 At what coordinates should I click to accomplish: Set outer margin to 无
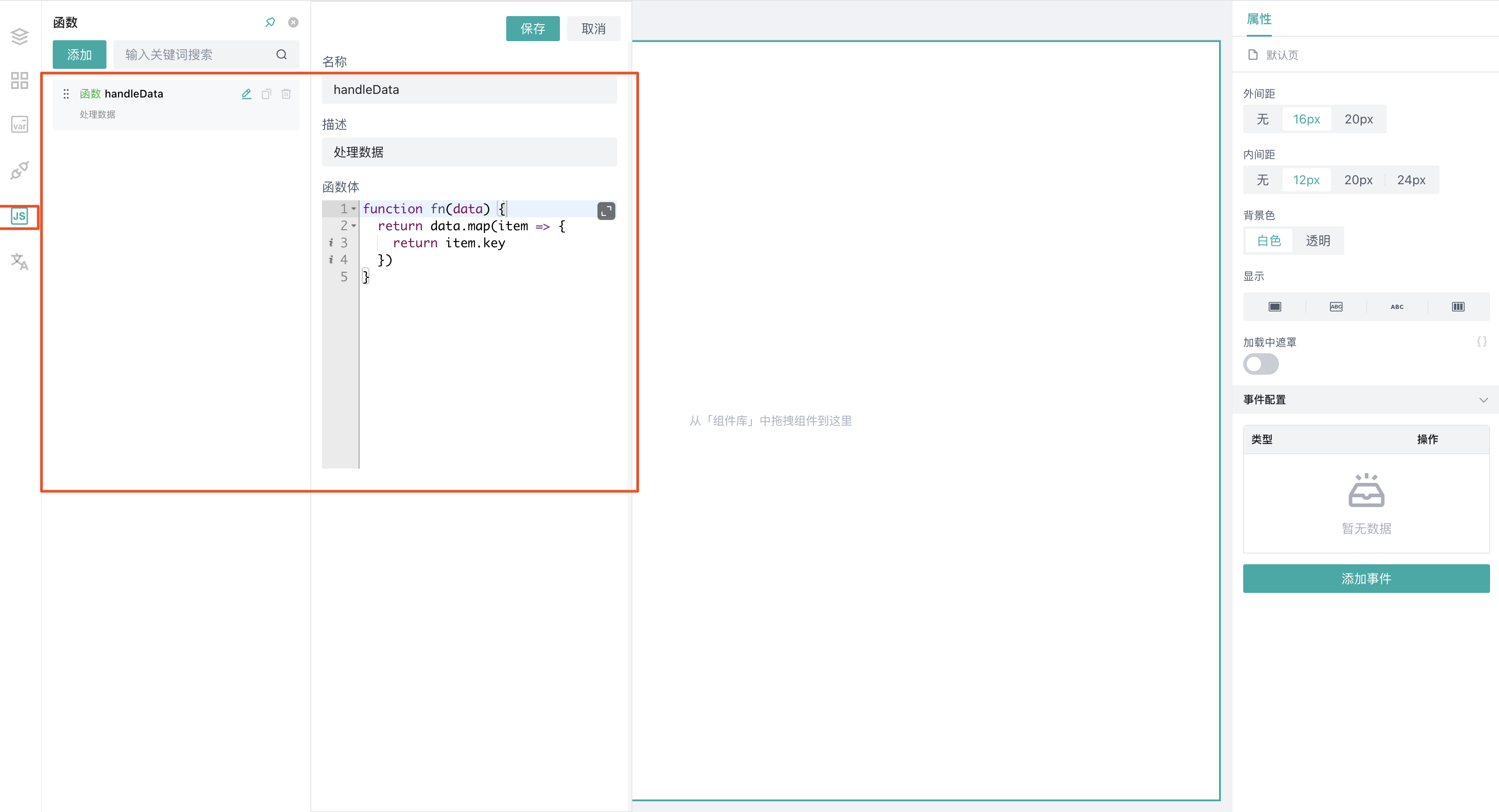tap(1262, 119)
